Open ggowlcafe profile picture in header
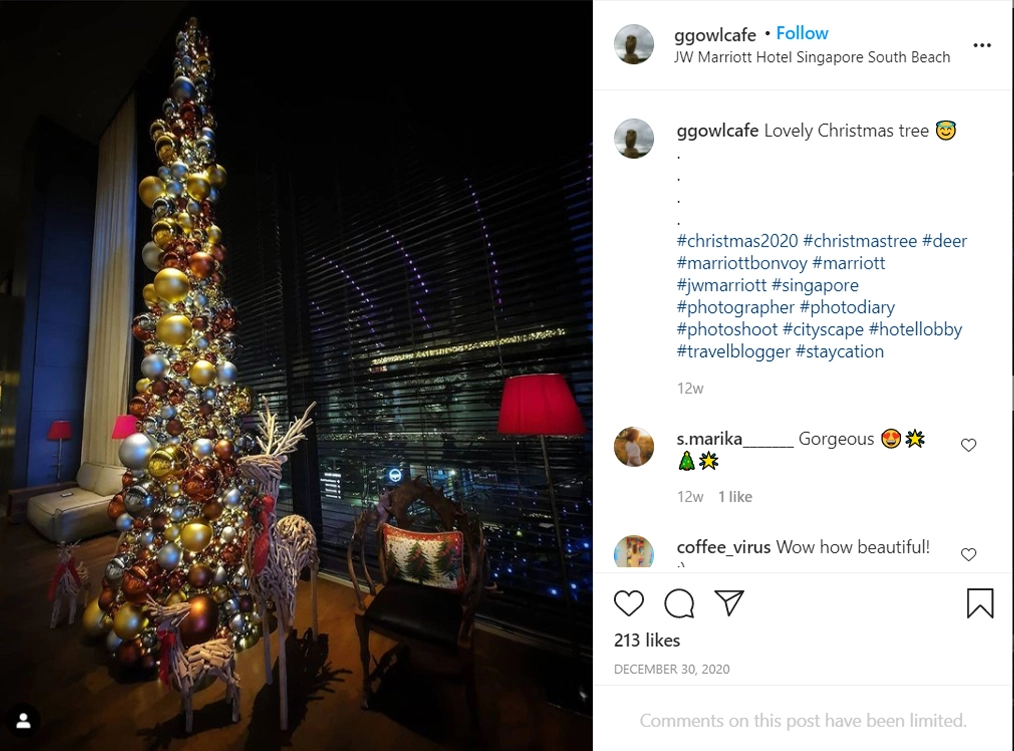 tap(634, 45)
